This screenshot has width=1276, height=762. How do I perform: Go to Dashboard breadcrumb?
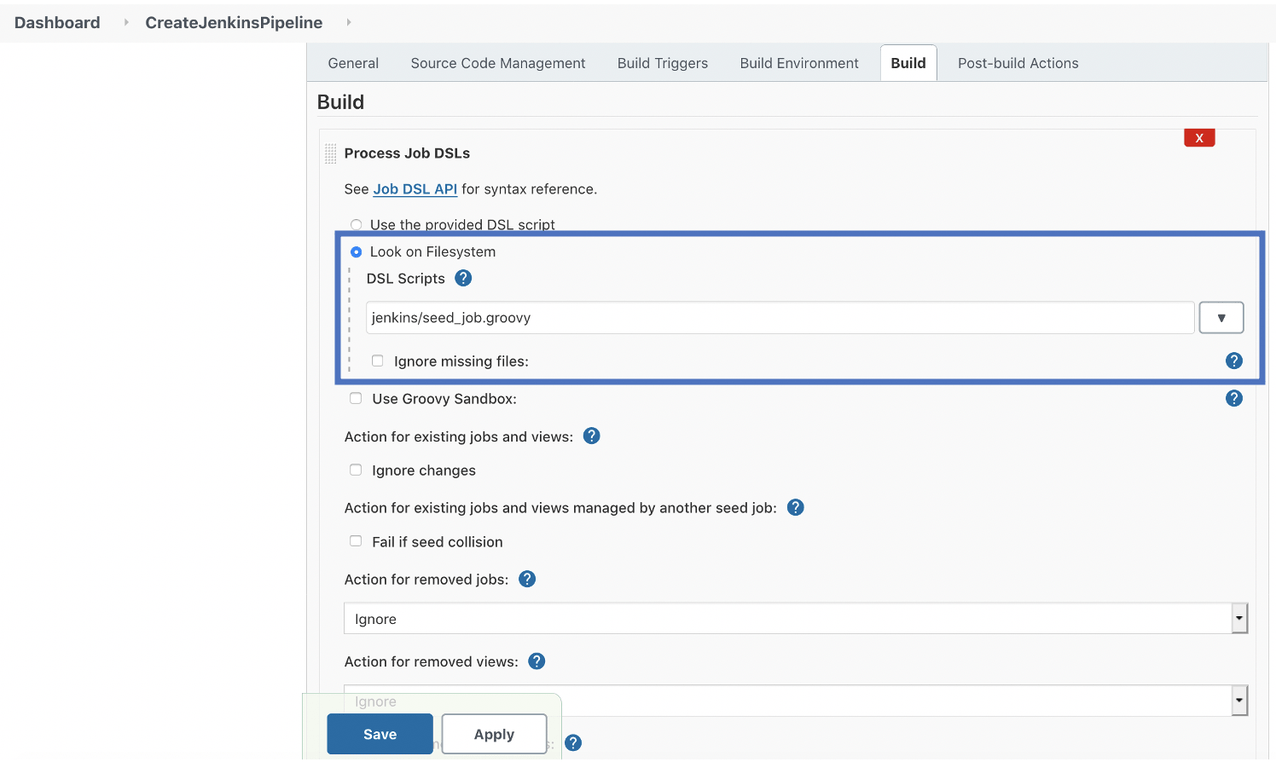(x=57, y=22)
